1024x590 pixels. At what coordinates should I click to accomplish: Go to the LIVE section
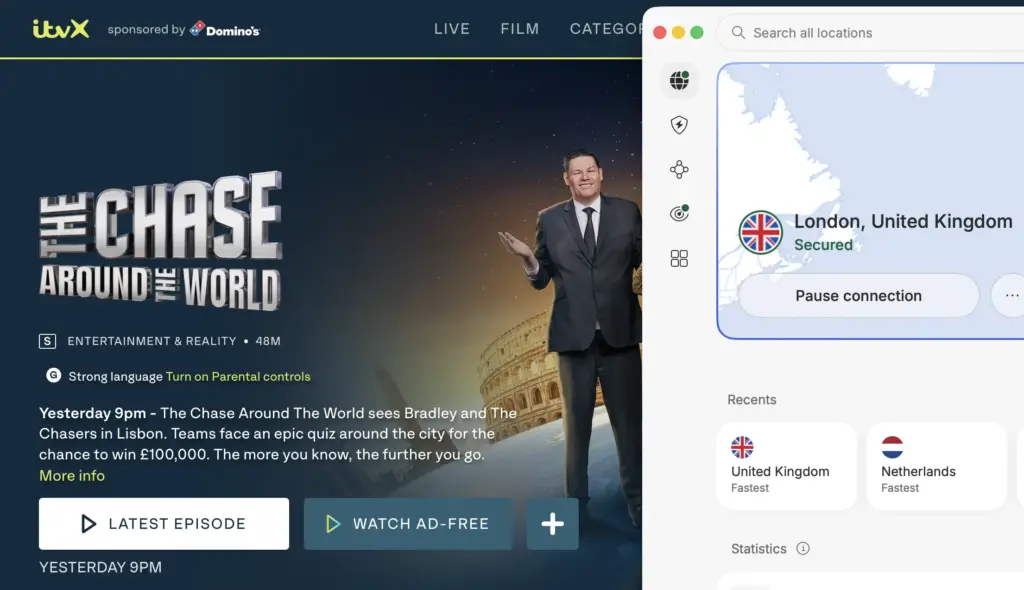[452, 29]
